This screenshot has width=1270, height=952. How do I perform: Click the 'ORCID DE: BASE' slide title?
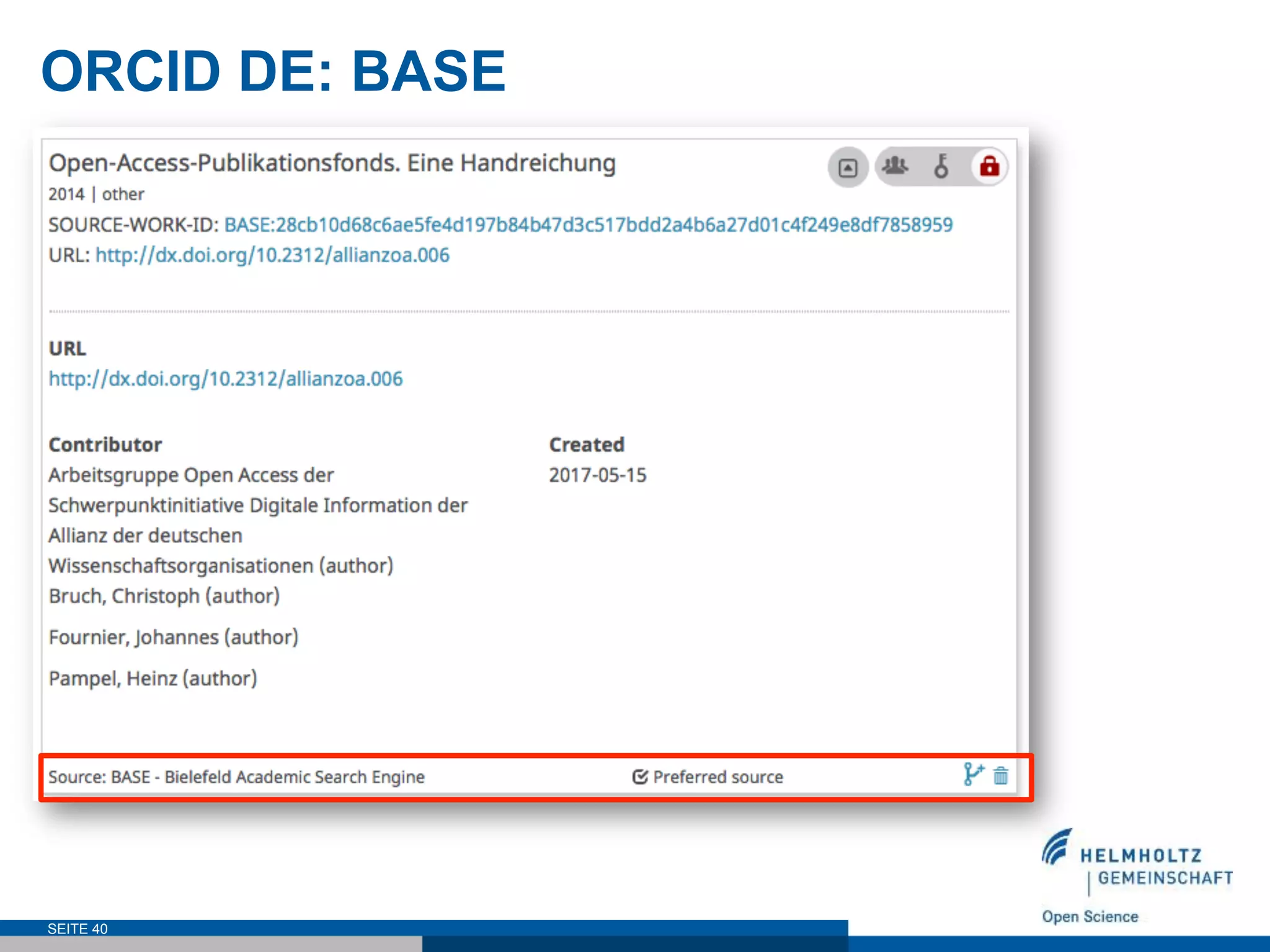273,71
